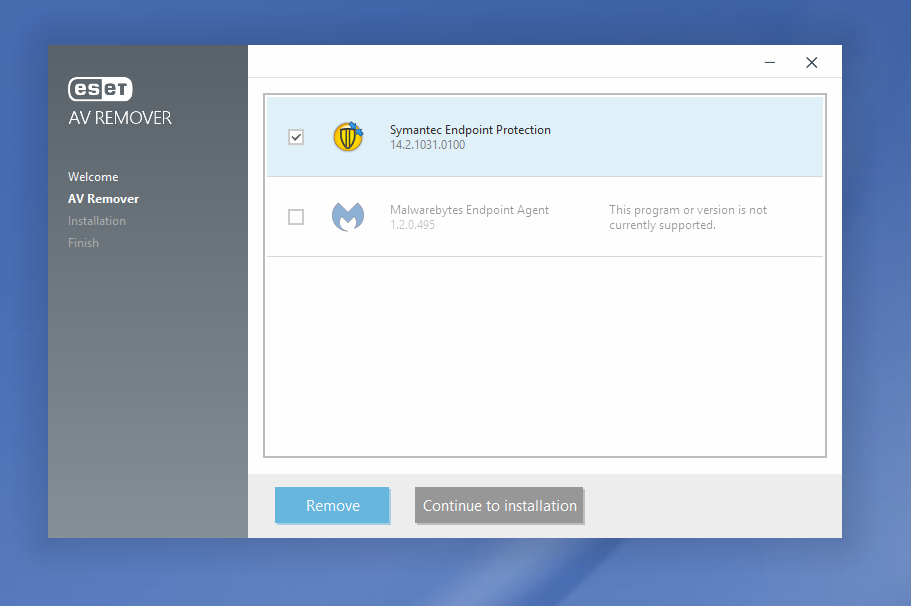The height and width of the screenshot is (606, 911).
Task: Click Continue to installation button
Action: click(500, 505)
